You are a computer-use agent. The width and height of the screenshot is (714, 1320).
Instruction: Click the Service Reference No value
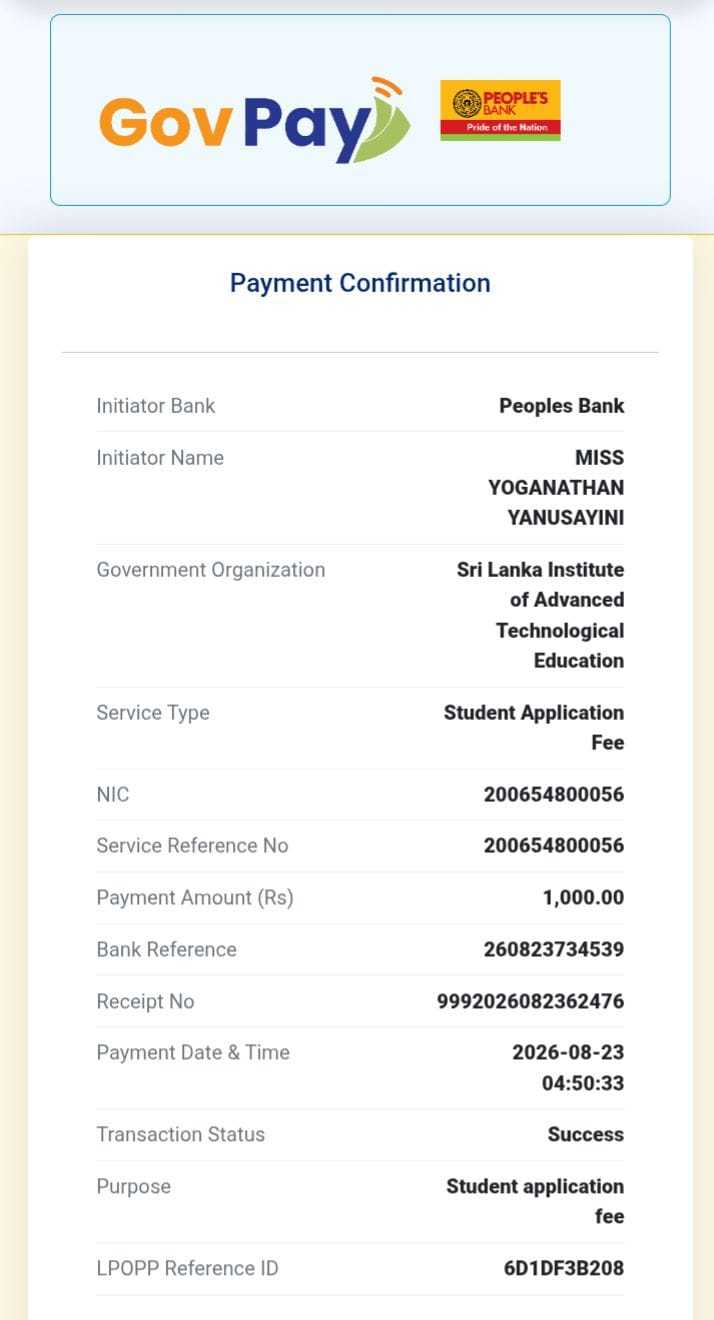[x=554, y=846]
